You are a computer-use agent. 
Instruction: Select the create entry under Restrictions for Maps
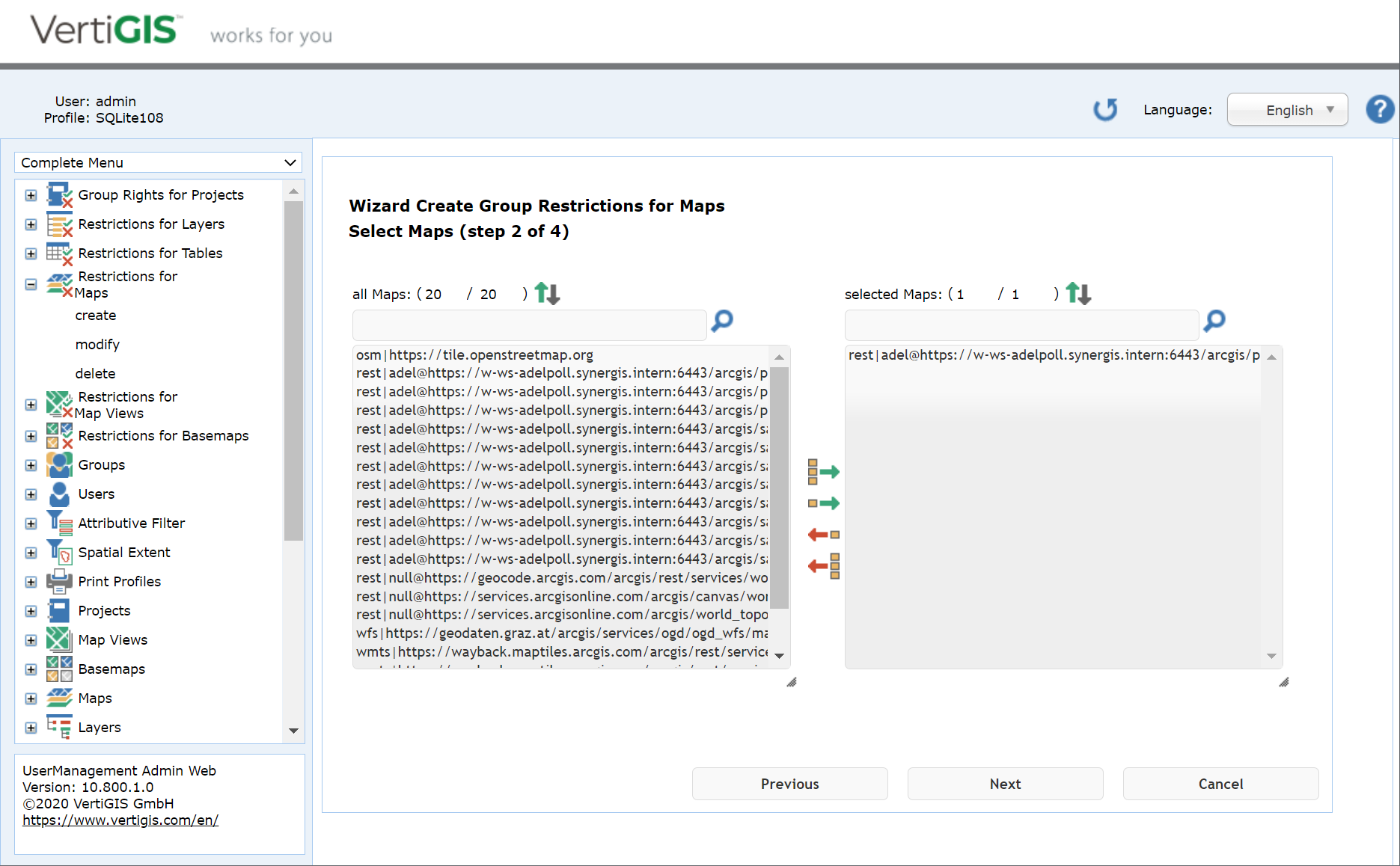click(95, 315)
